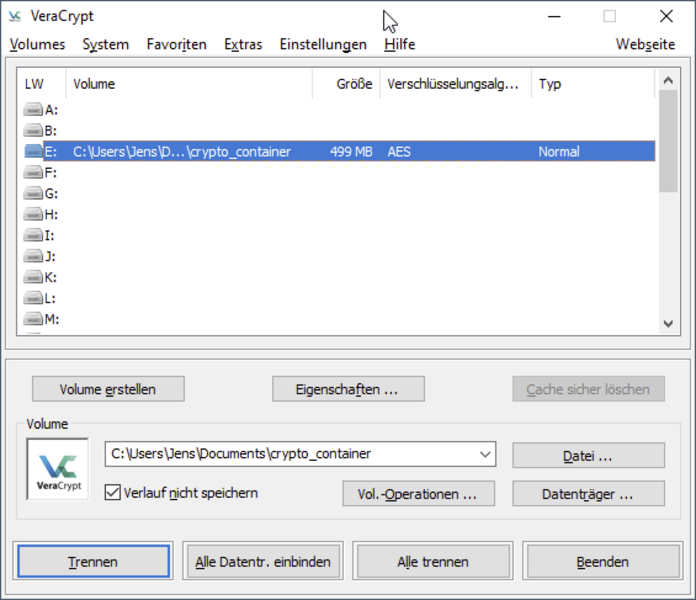Open the Vol.-Operationen menu button
The width and height of the screenshot is (696, 600).
[418, 494]
